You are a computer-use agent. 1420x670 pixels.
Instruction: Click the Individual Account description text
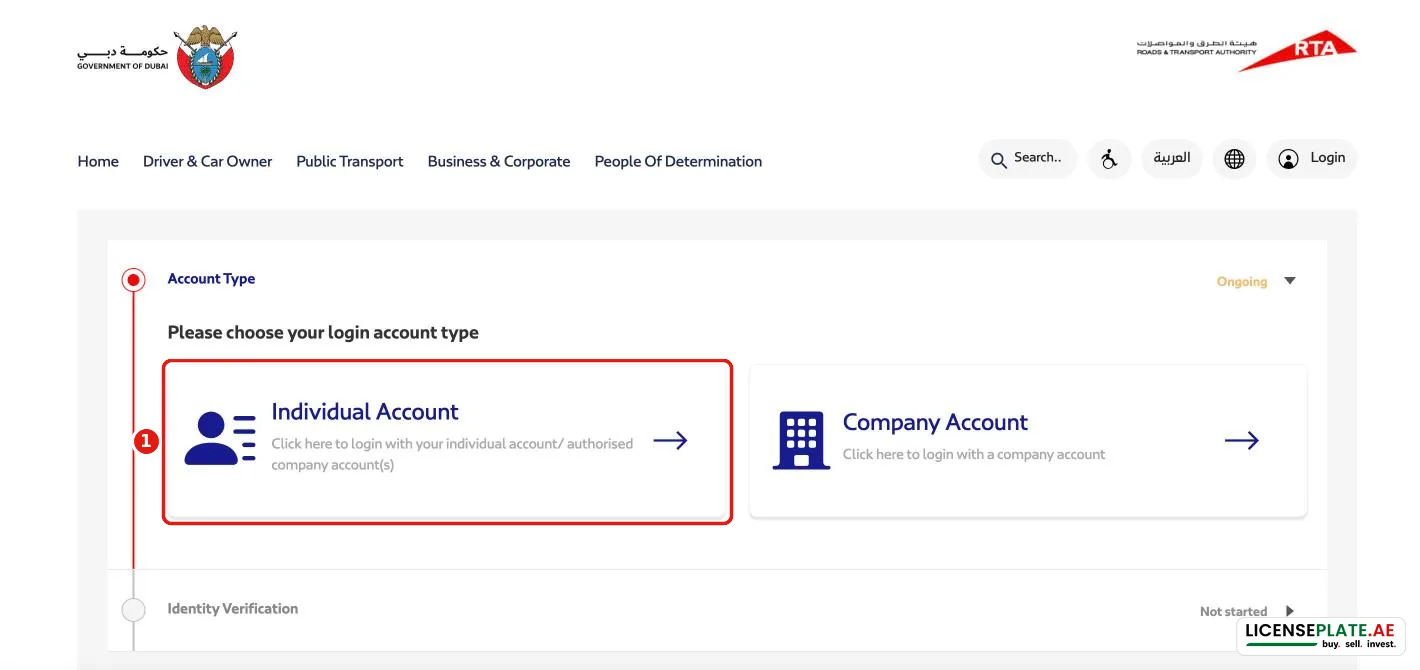tap(452, 454)
